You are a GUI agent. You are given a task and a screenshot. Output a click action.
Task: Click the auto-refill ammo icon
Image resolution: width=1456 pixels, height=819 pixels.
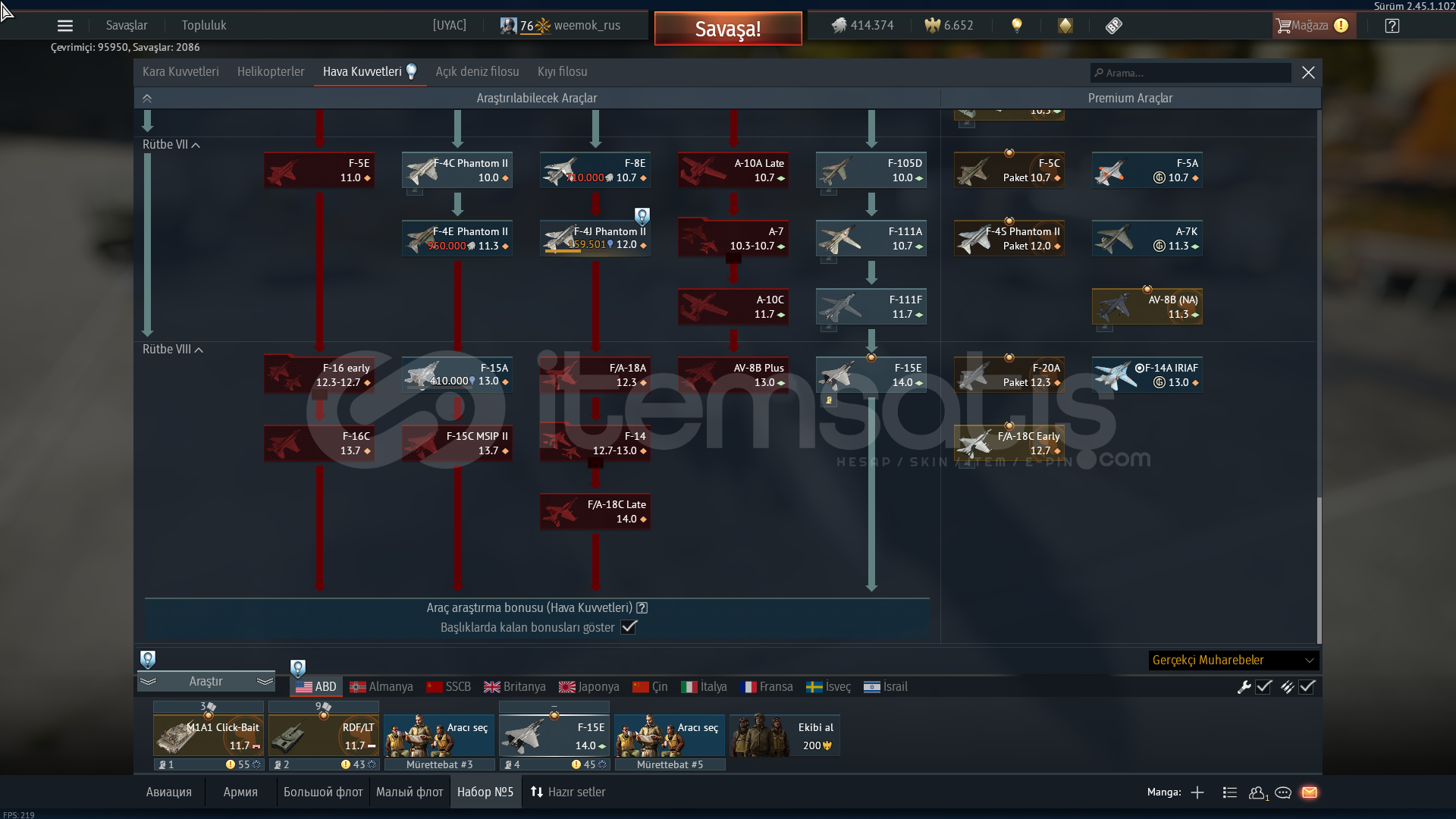coord(1287,687)
